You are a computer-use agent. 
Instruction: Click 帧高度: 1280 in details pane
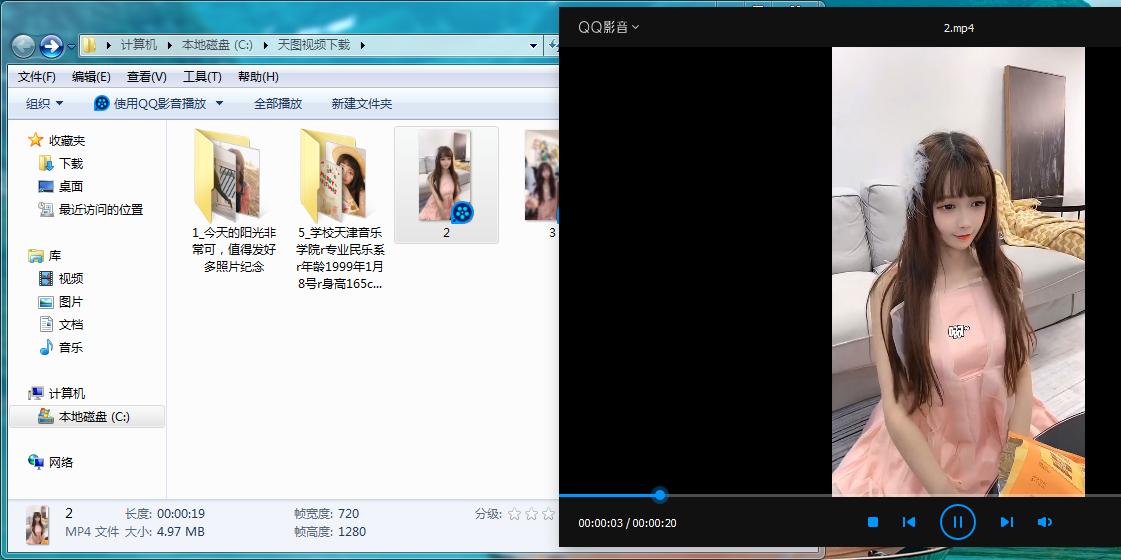[330, 531]
